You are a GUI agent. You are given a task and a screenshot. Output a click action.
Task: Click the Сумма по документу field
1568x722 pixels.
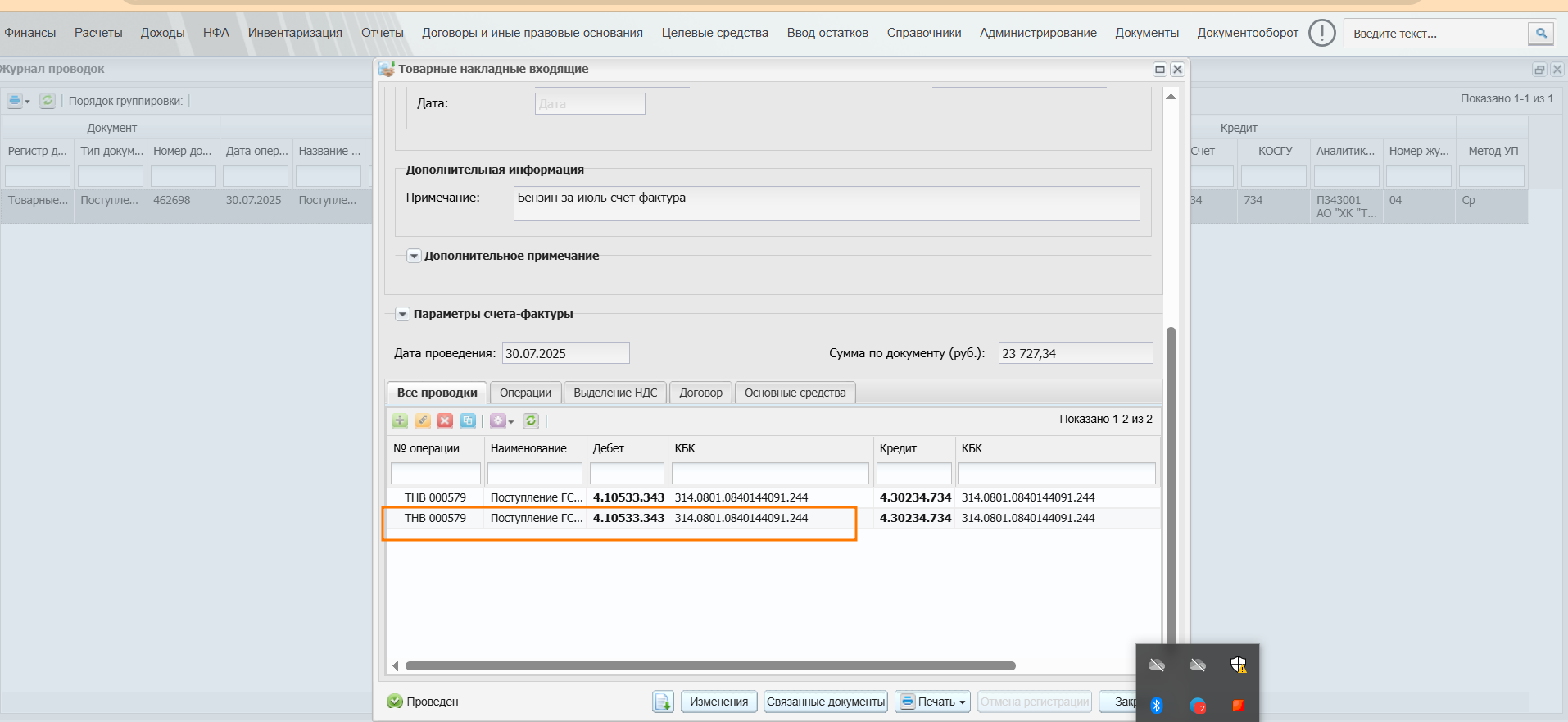(x=1076, y=353)
